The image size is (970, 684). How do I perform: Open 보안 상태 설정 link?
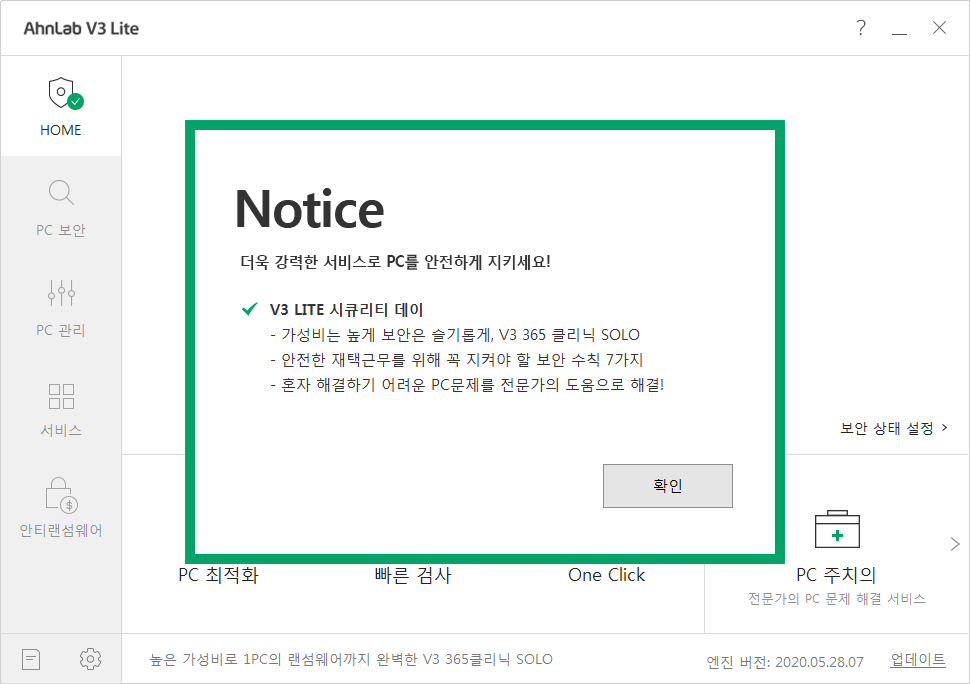tap(893, 428)
